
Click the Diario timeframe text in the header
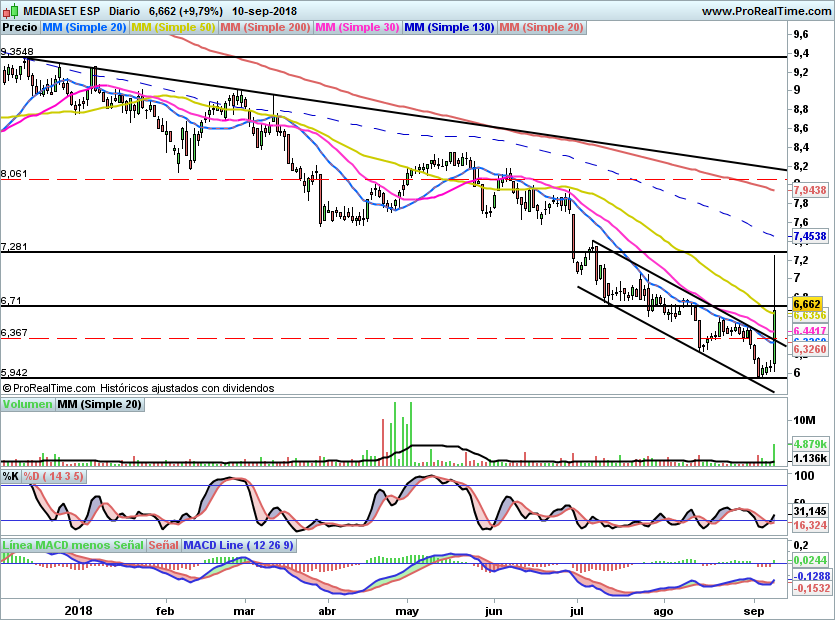coord(123,11)
